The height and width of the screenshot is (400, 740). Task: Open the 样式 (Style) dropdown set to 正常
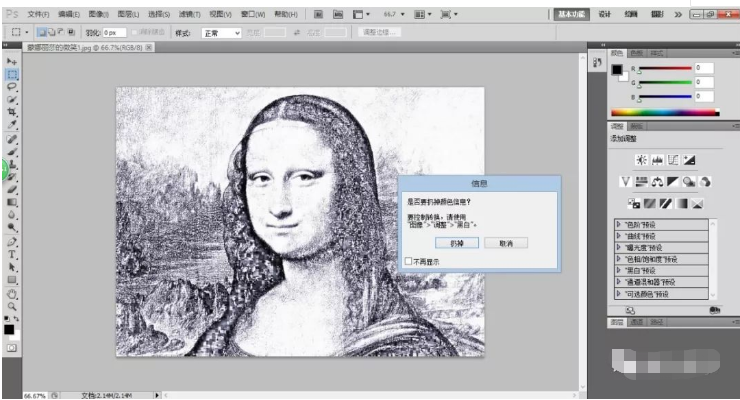coord(221,33)
